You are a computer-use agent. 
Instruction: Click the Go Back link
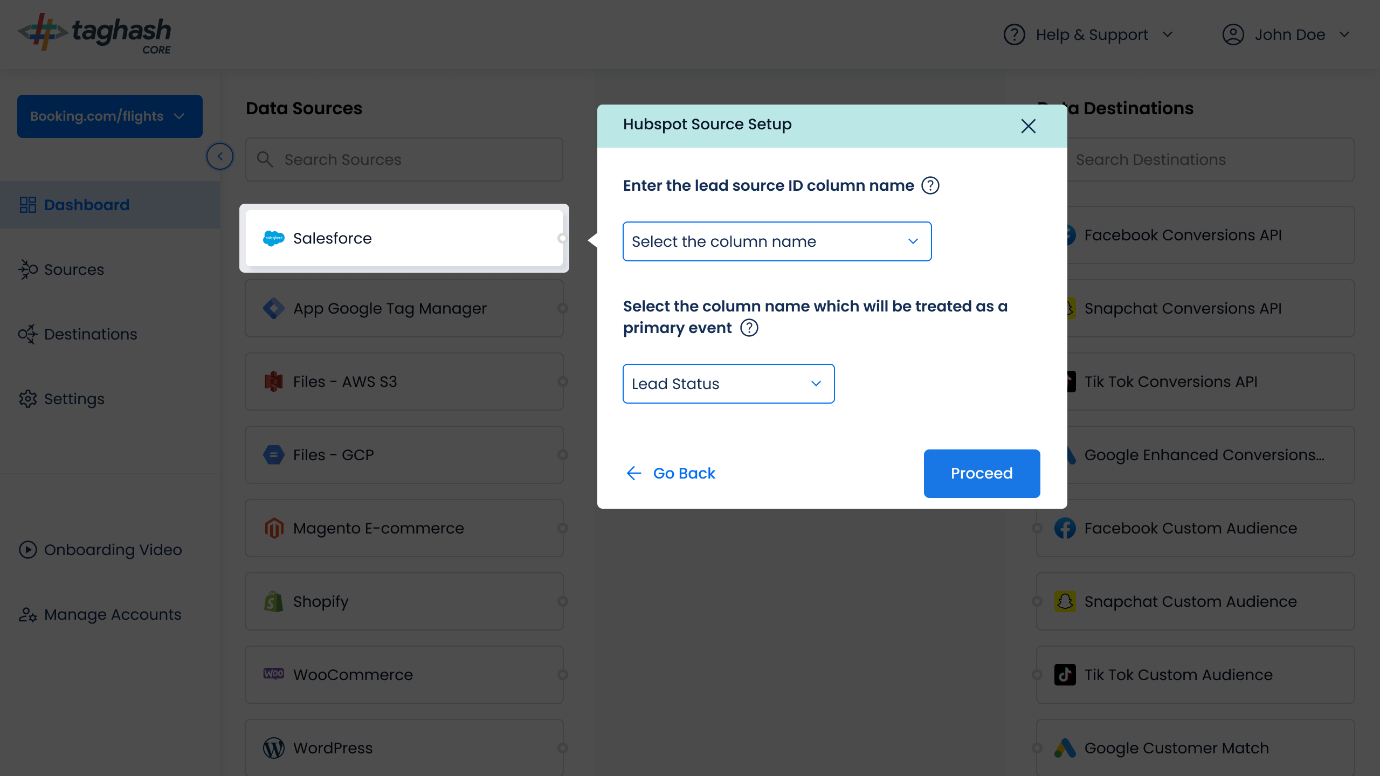tap(671, 473)
